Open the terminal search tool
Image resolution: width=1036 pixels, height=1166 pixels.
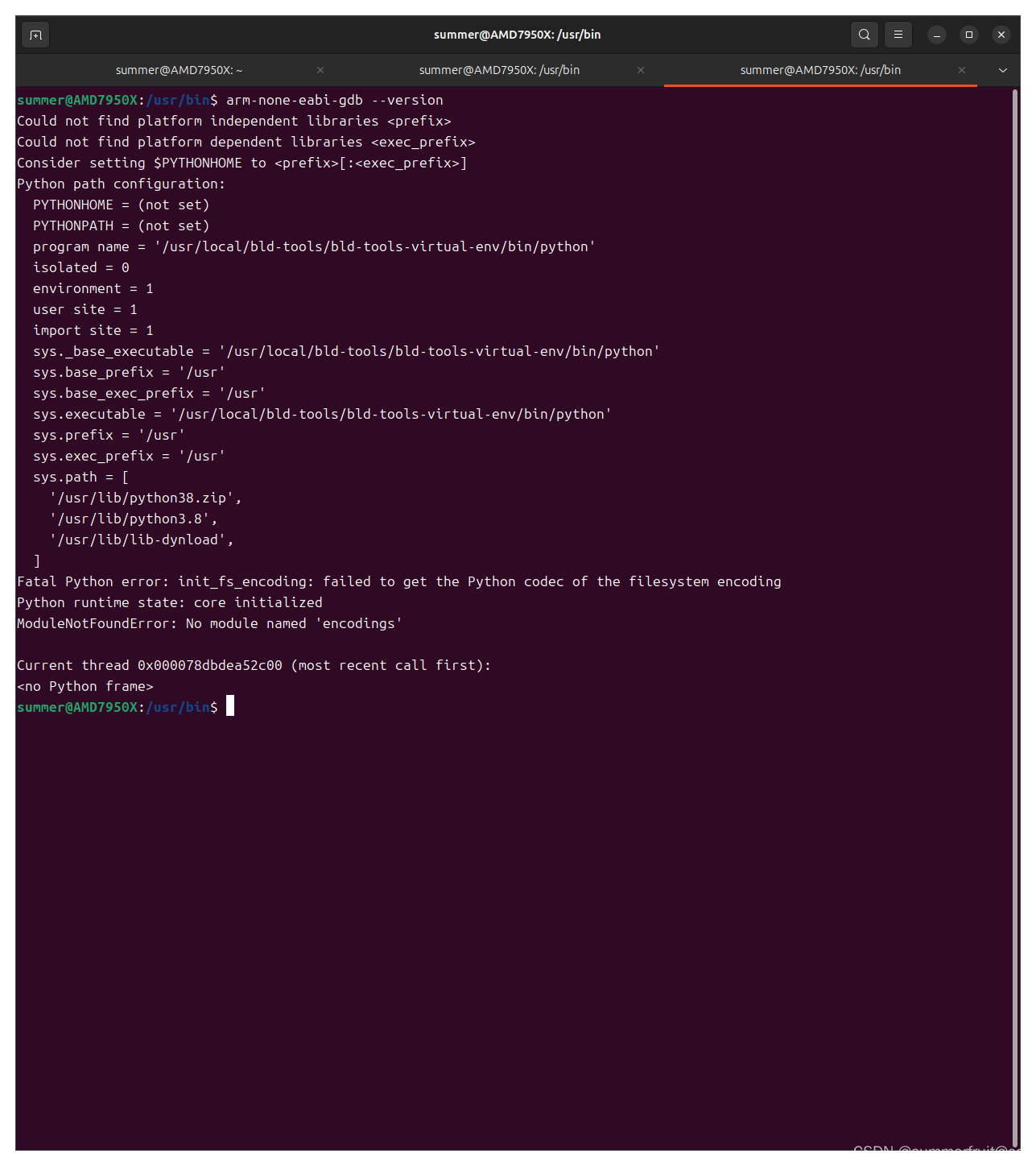tap(864, 35)
